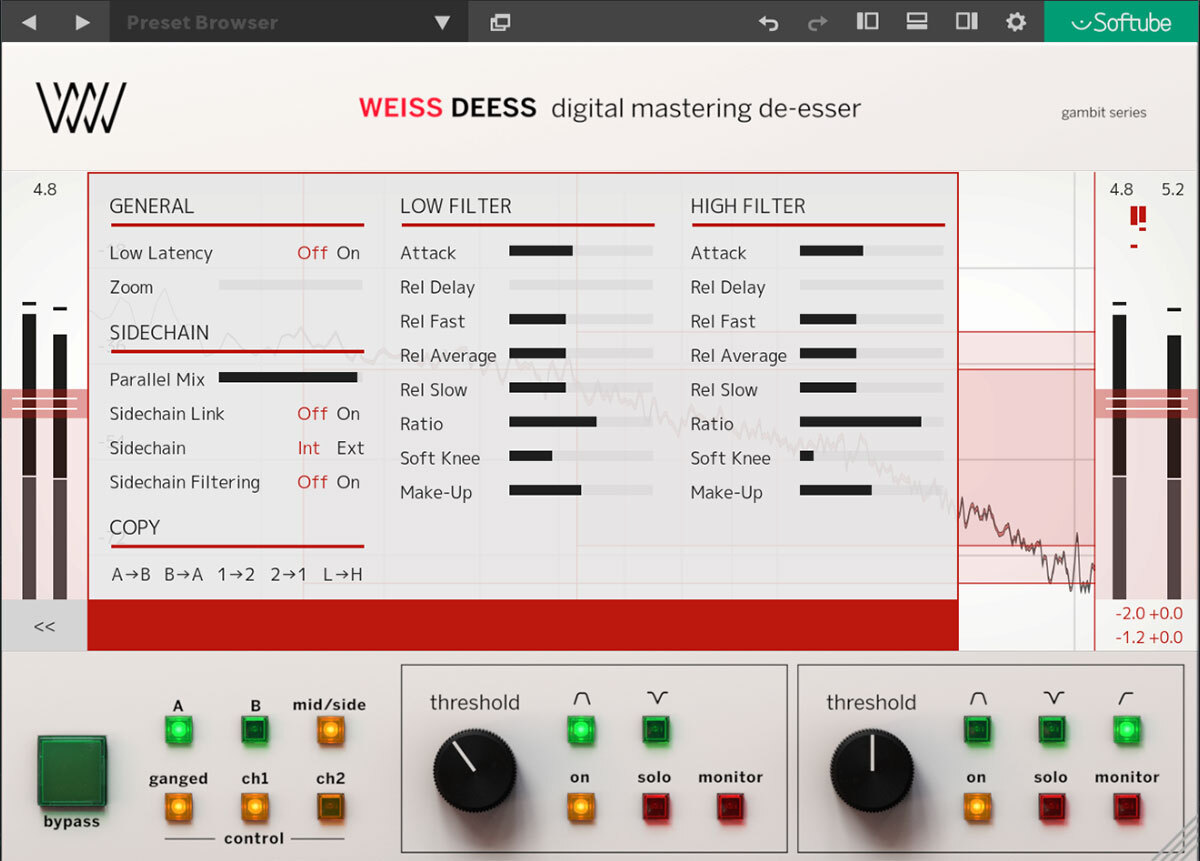Toggle the large bypass button
This screenshot has width=1200, height=861.
coord(71,771)
